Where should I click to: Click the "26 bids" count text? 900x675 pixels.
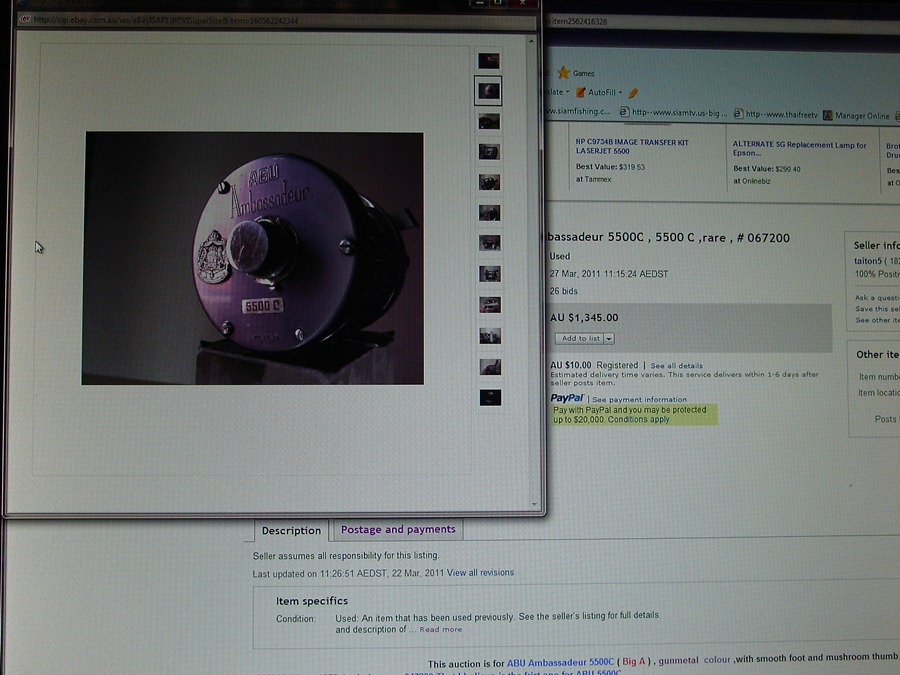click(564, 291)
